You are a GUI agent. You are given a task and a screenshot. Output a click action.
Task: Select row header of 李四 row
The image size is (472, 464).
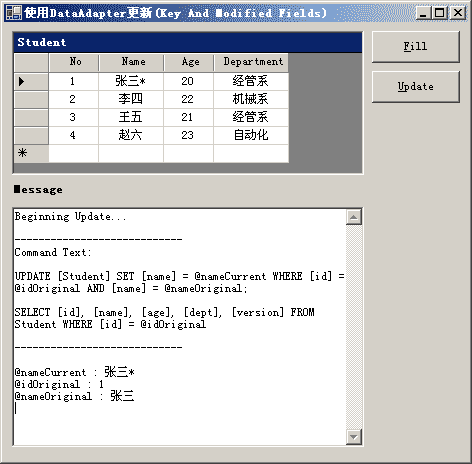tap(31, 99)
